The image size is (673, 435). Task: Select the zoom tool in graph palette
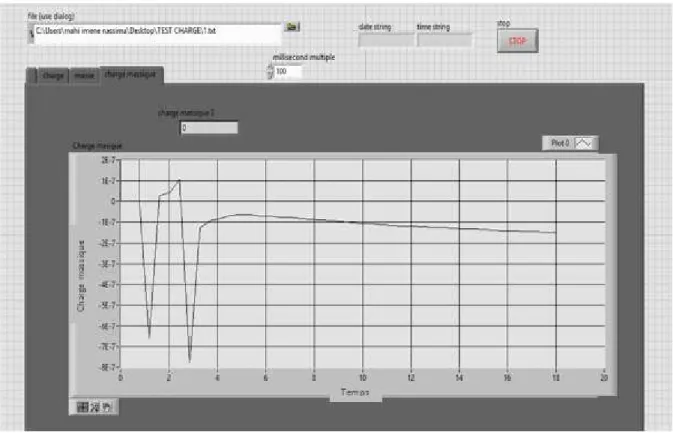(95, 407)
